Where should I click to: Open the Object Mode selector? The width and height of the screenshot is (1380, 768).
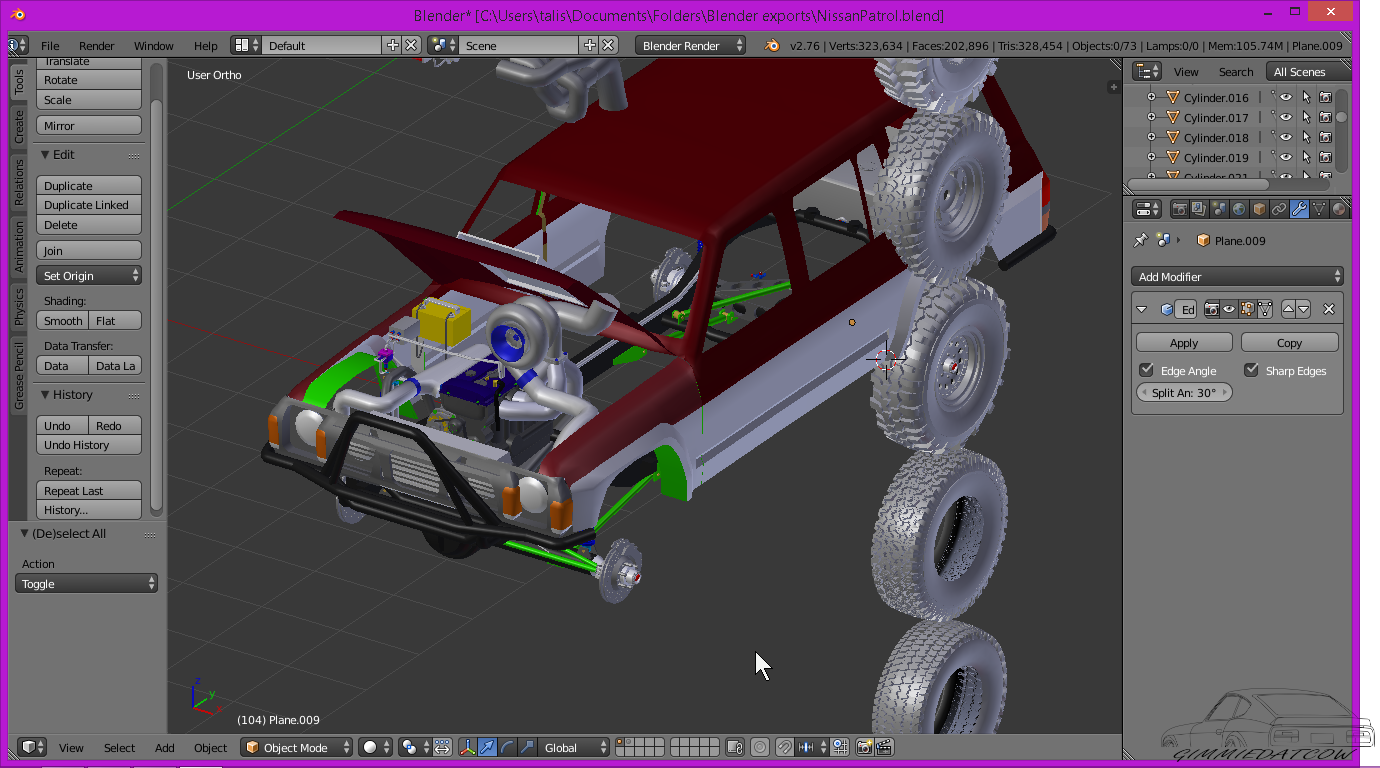pos(298,747)
